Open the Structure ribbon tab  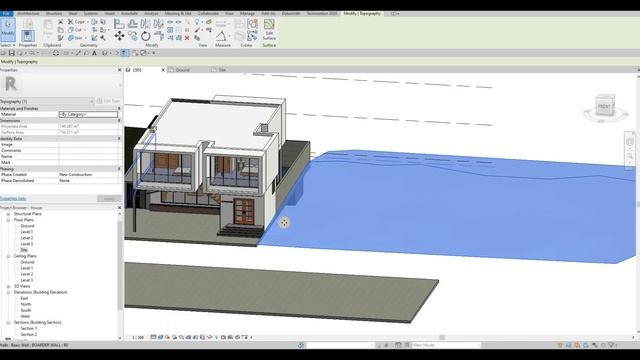(x=54, y=13)
